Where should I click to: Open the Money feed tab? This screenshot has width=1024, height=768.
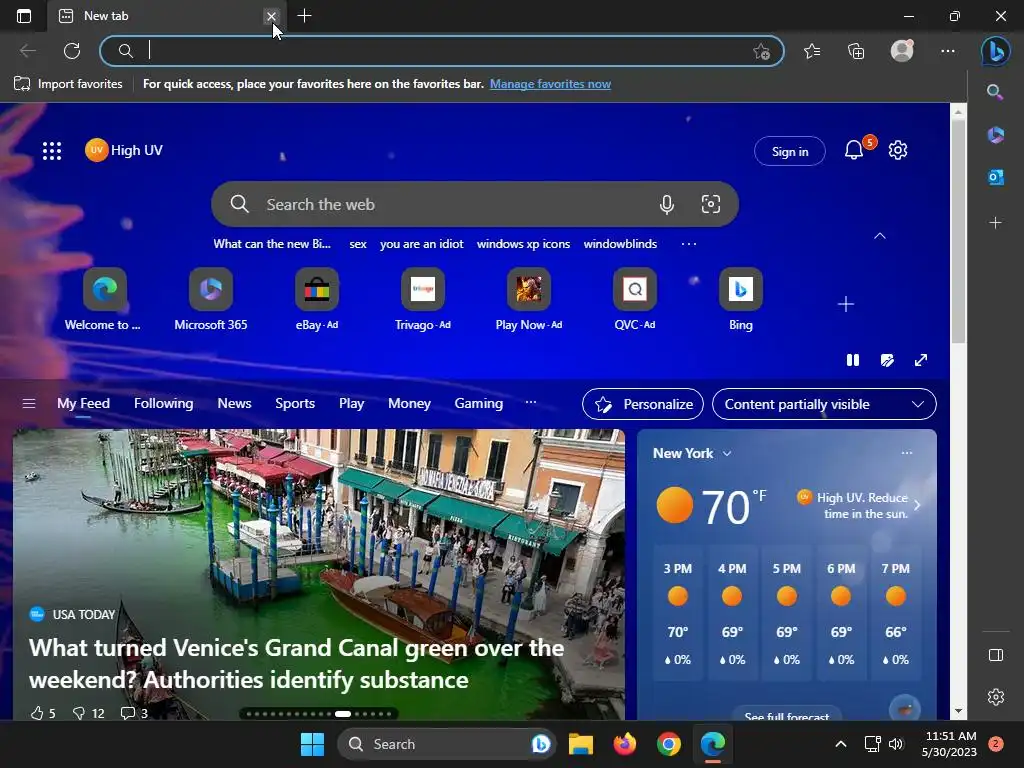409,404
